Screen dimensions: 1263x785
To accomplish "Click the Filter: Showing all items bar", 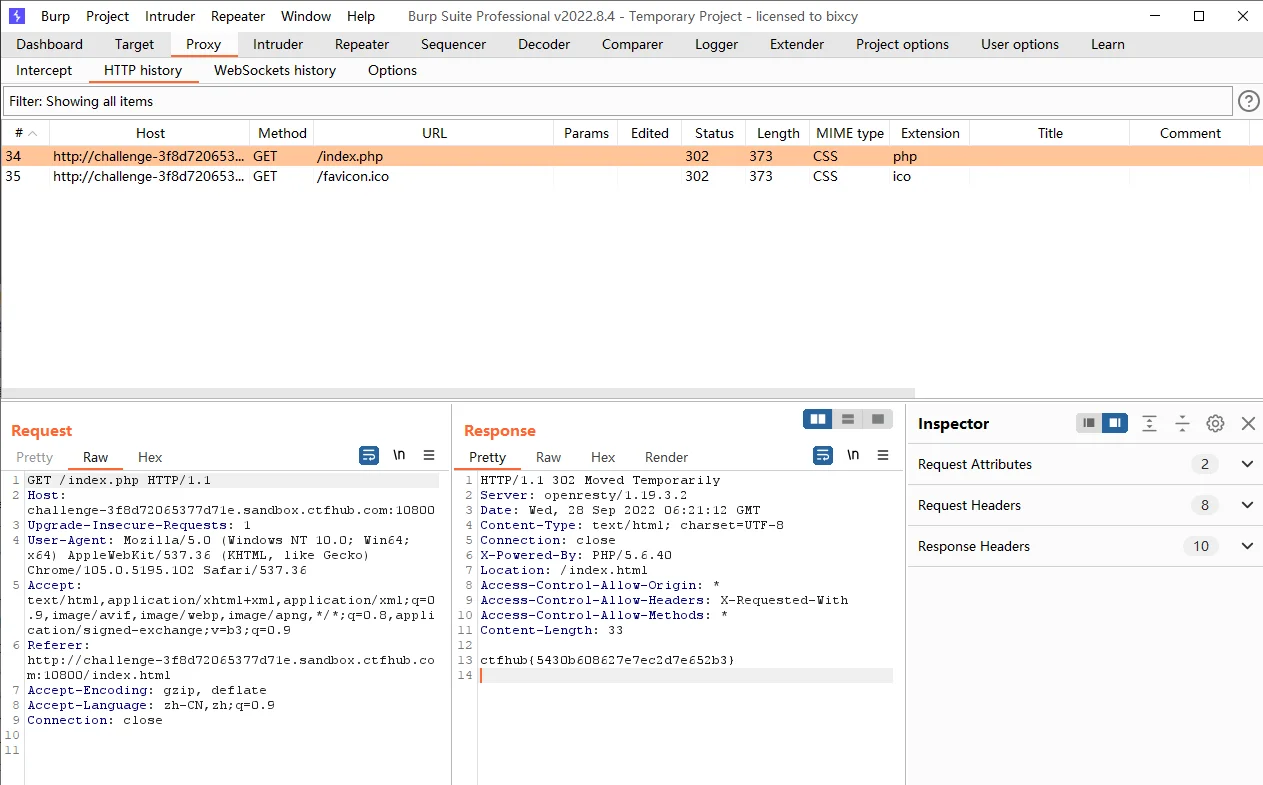I will pyautogui.click(x=617, y=101).
